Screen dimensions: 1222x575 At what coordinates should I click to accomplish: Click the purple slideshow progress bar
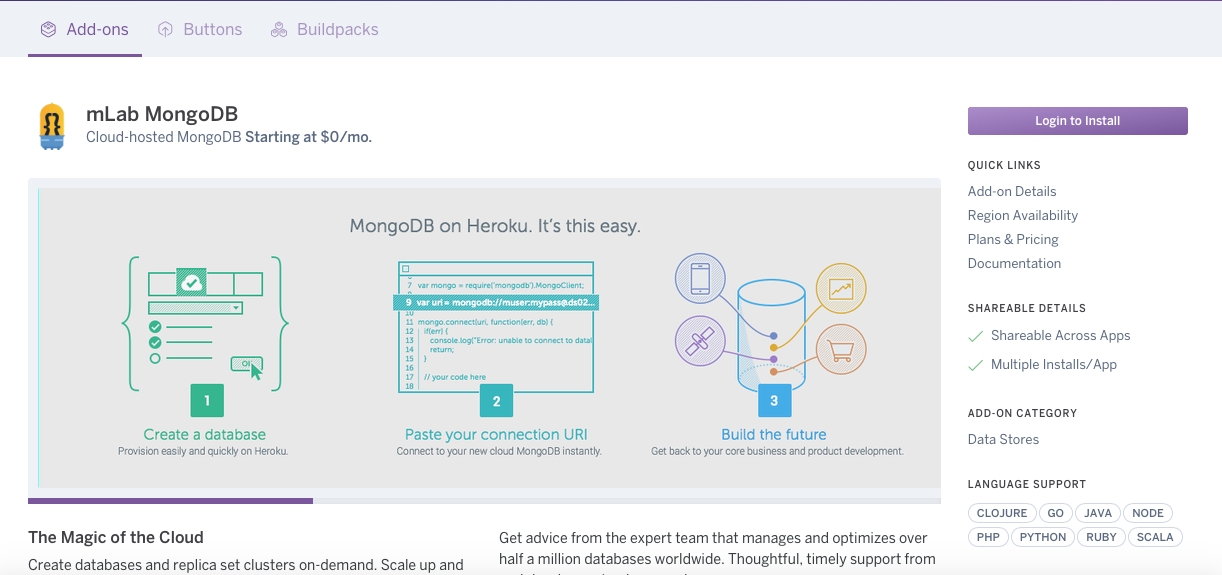(170, 500)
